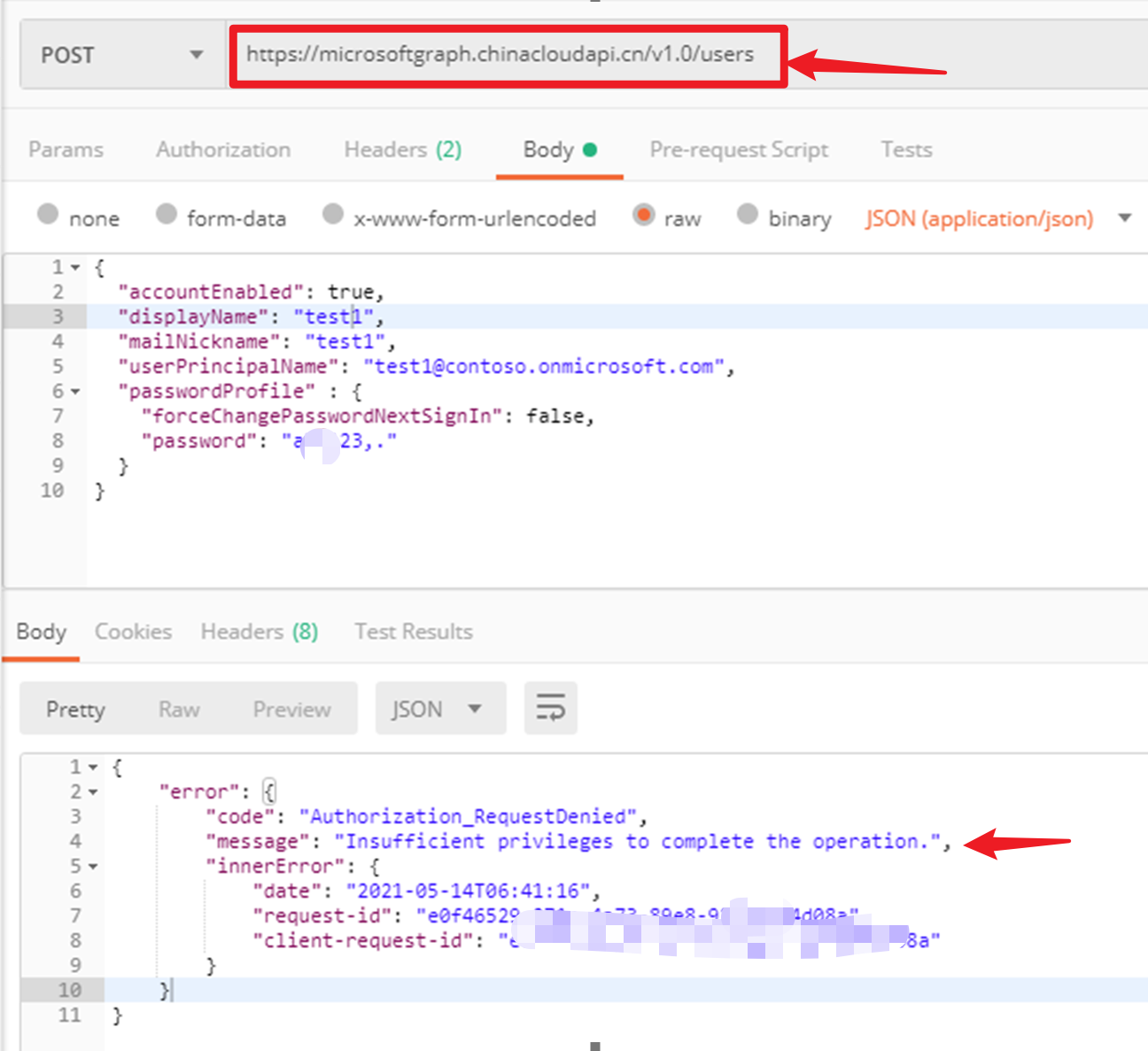Select form-data body type
1148x1051 pixels.
point(167,214)
